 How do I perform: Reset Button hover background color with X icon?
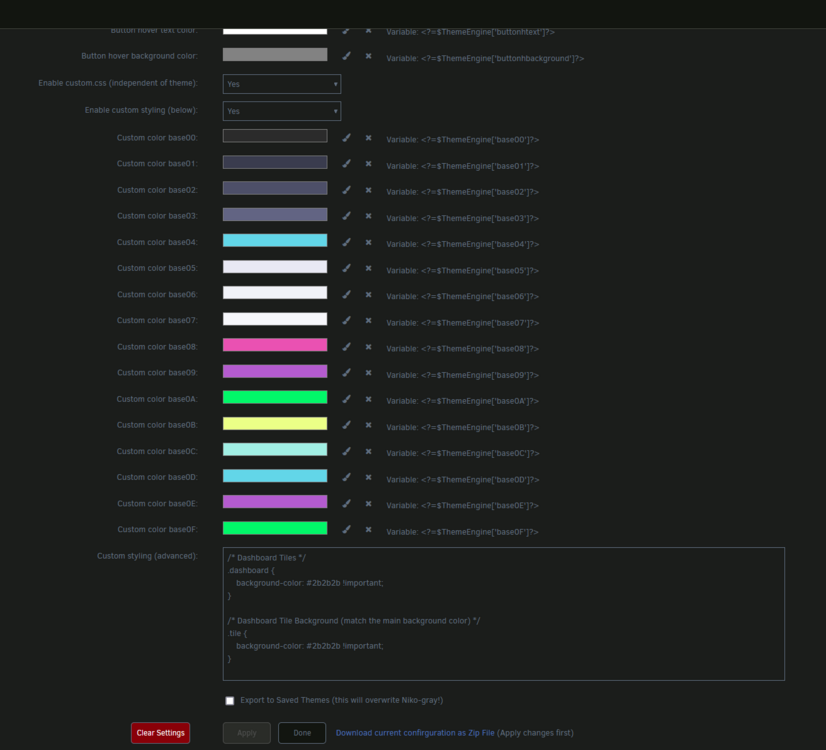[x=368, y=56]
